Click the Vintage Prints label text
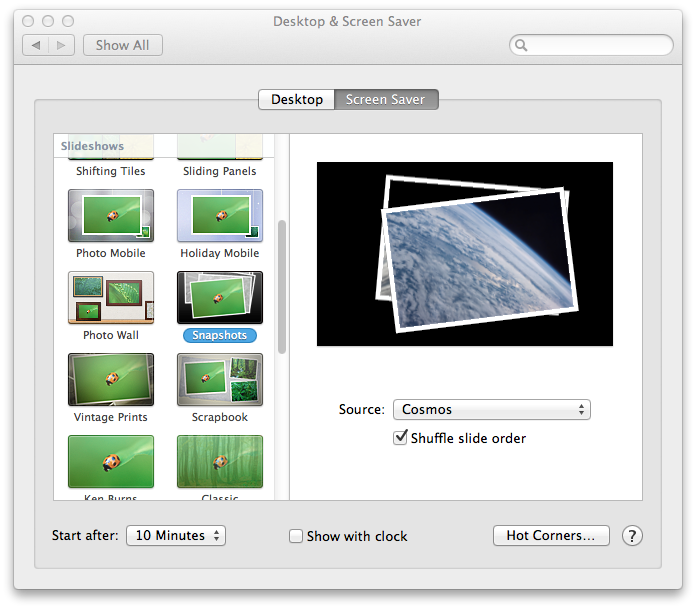 [111, 417]
